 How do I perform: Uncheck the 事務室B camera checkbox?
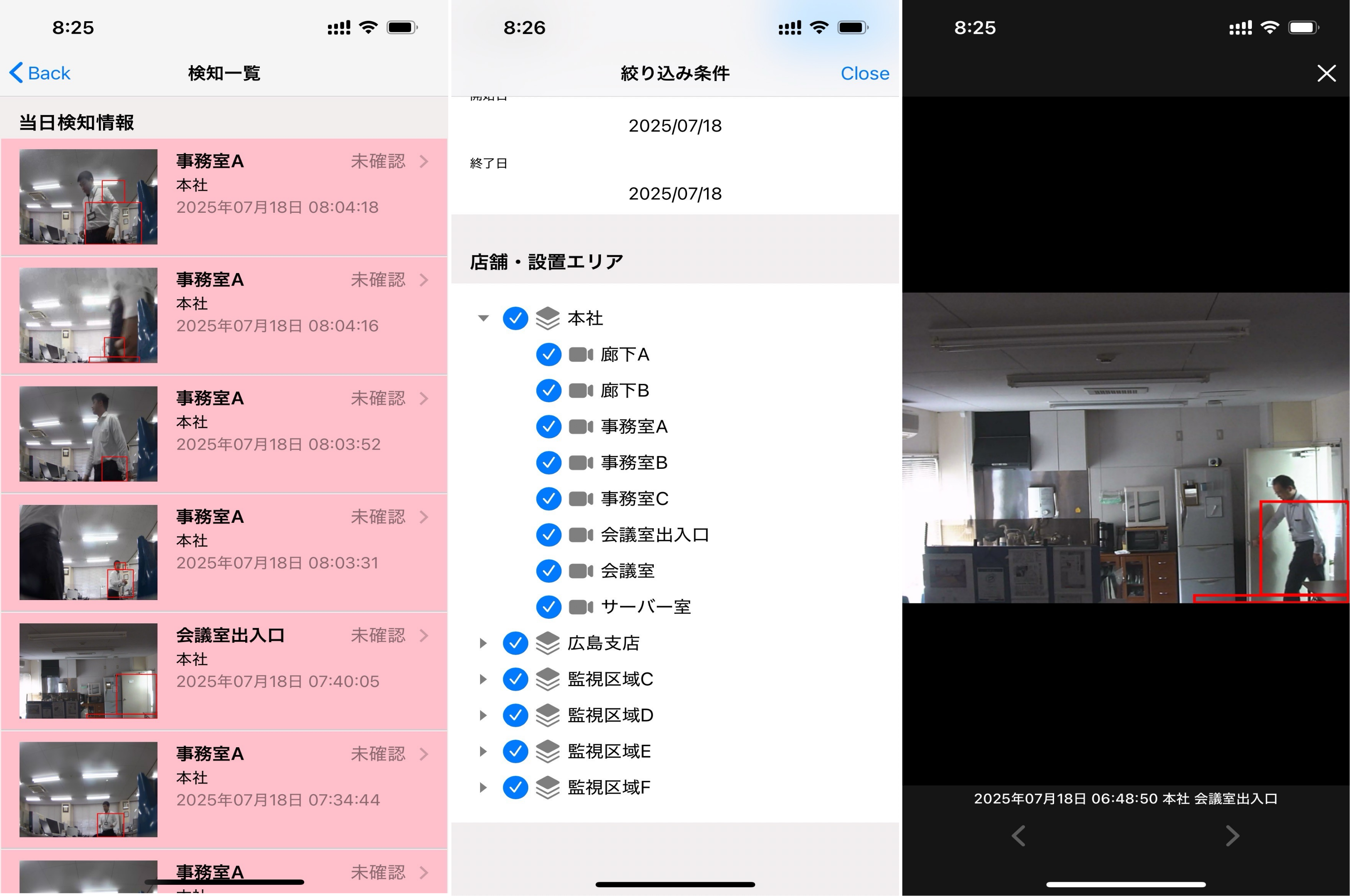(x=548, y=462)
